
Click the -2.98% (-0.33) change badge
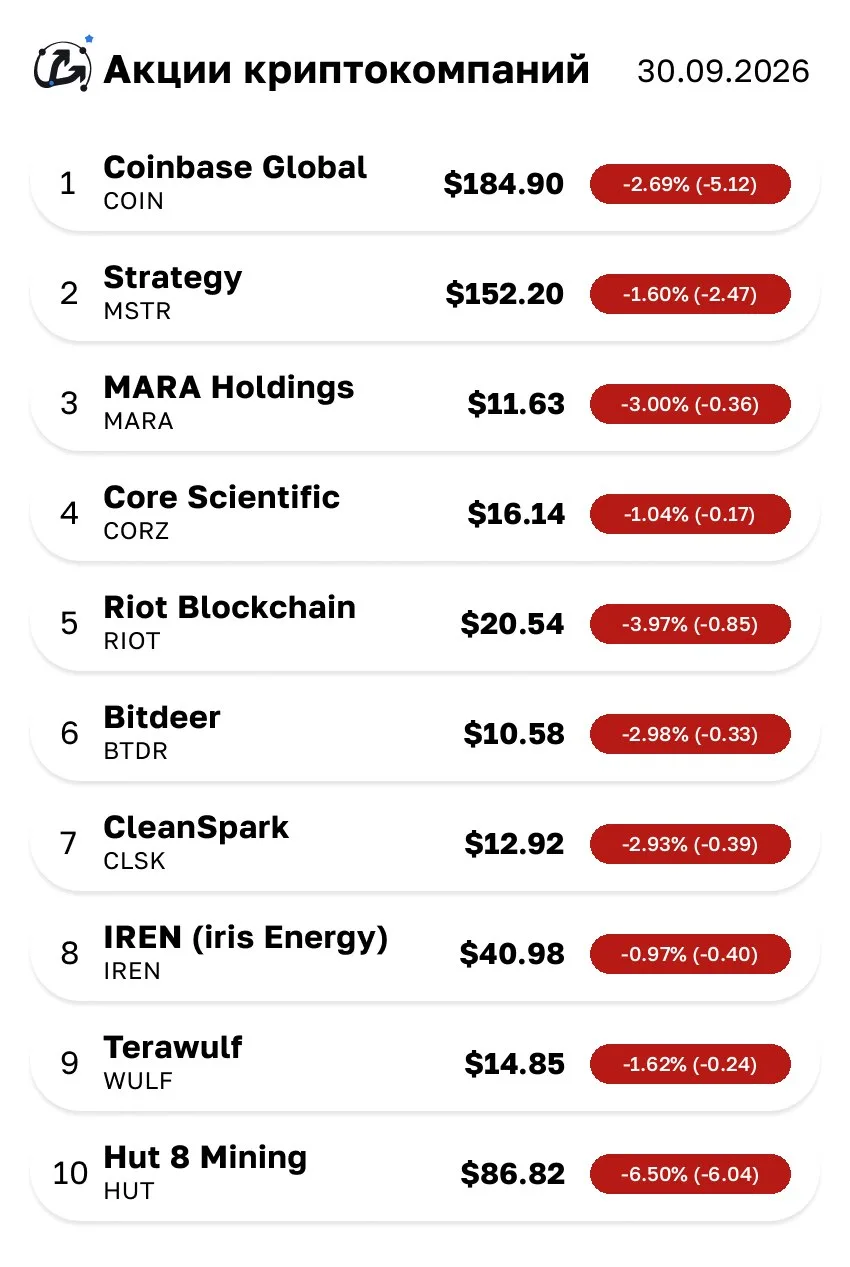[x=690, y=734]
